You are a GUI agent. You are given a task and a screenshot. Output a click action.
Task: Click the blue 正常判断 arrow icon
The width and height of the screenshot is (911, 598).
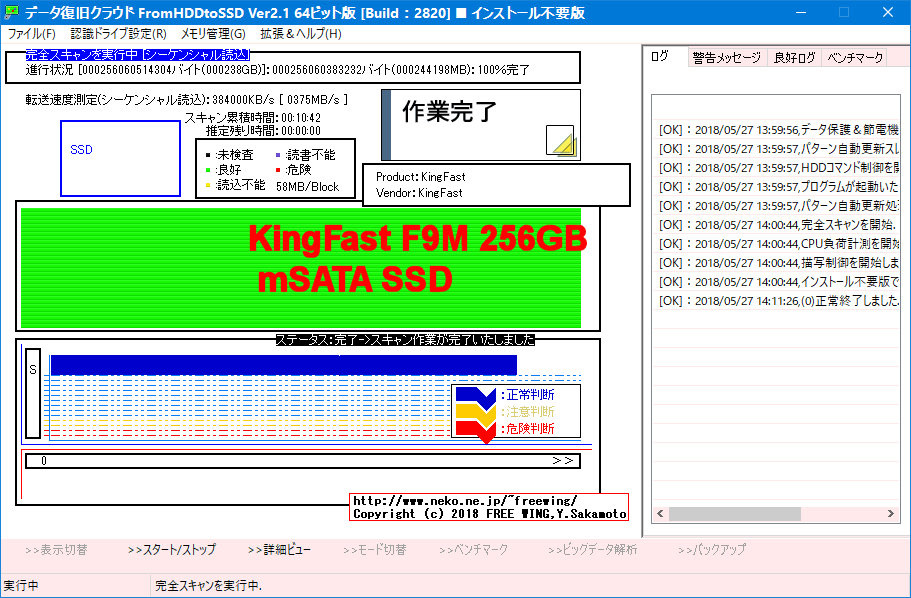(x=472, y=395)
